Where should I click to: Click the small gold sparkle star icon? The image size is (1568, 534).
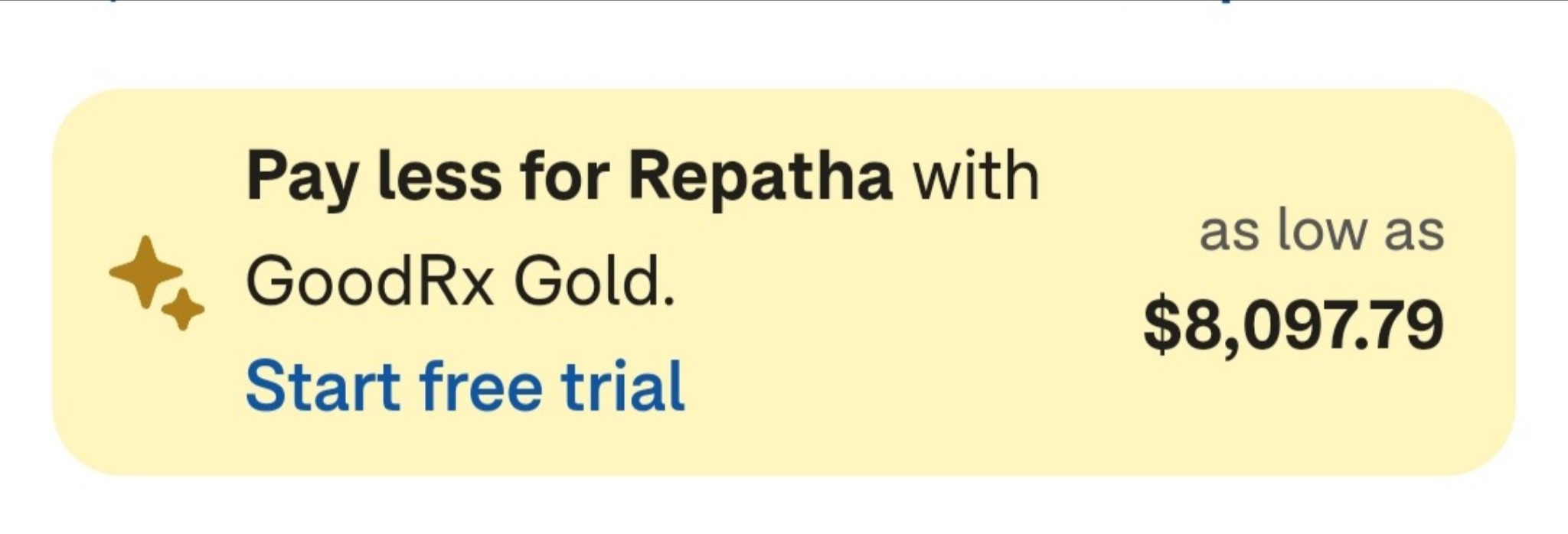(x=182, y=309)
